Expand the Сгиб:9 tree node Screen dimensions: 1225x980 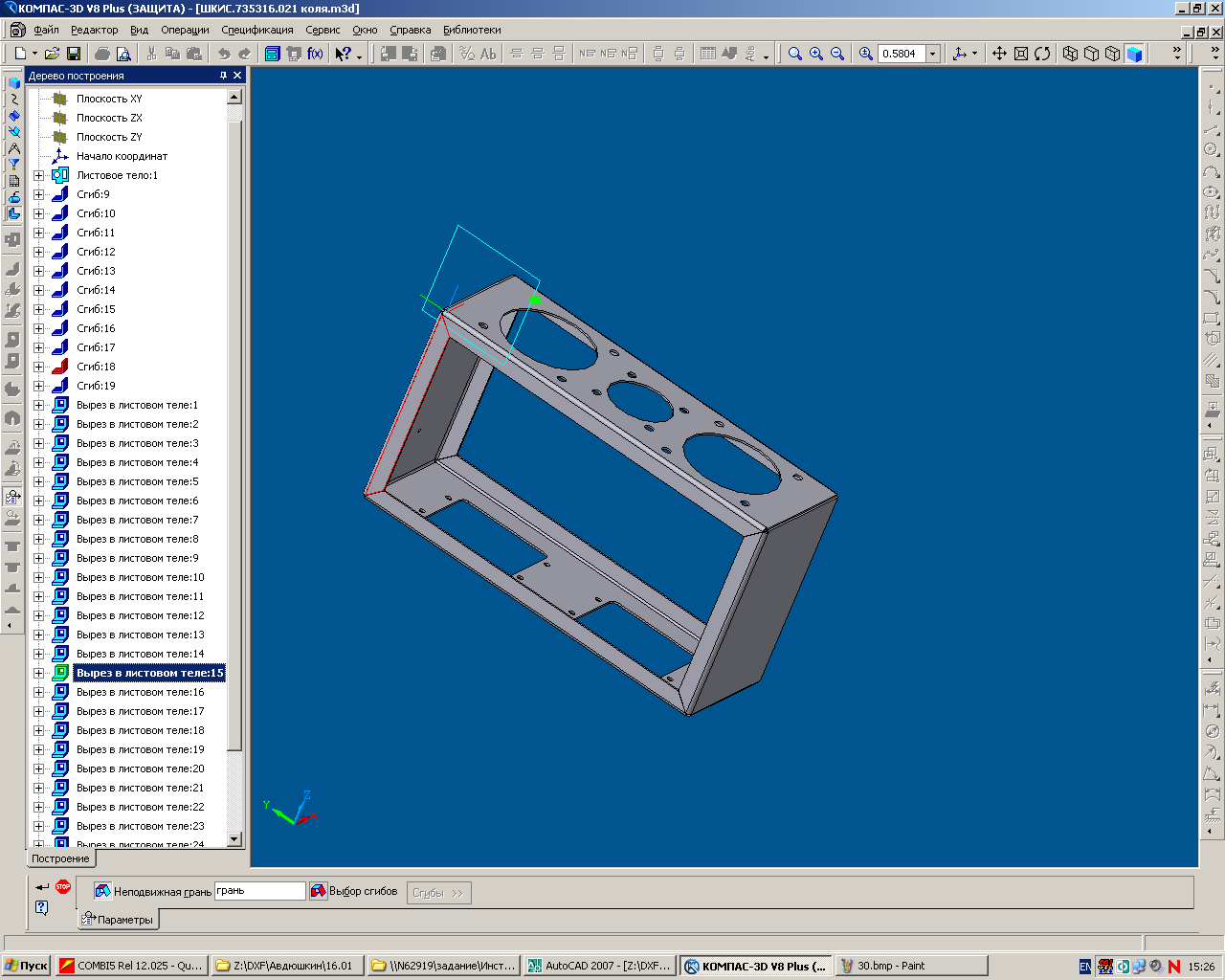click(38, 194)
